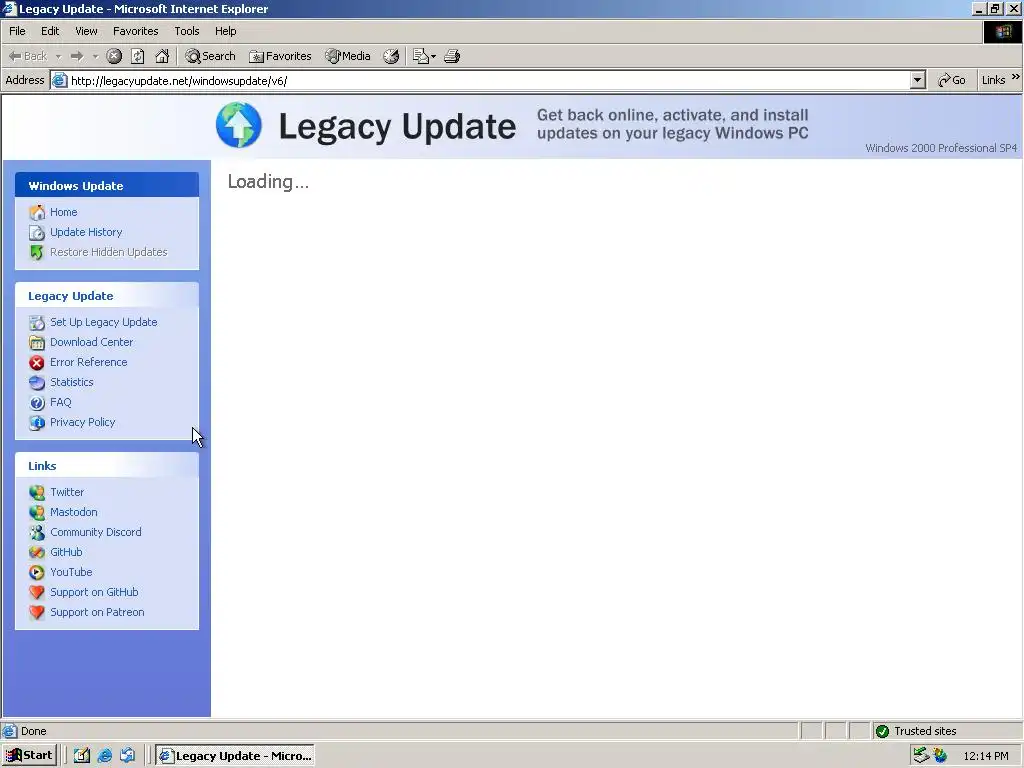
Task: Click the Support on GitHub heart icon
Action: [37, 592]
